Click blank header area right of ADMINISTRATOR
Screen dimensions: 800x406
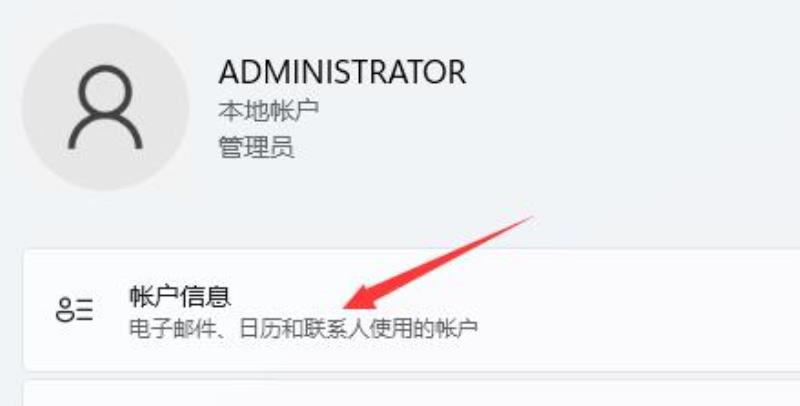[x=633, y=72]
